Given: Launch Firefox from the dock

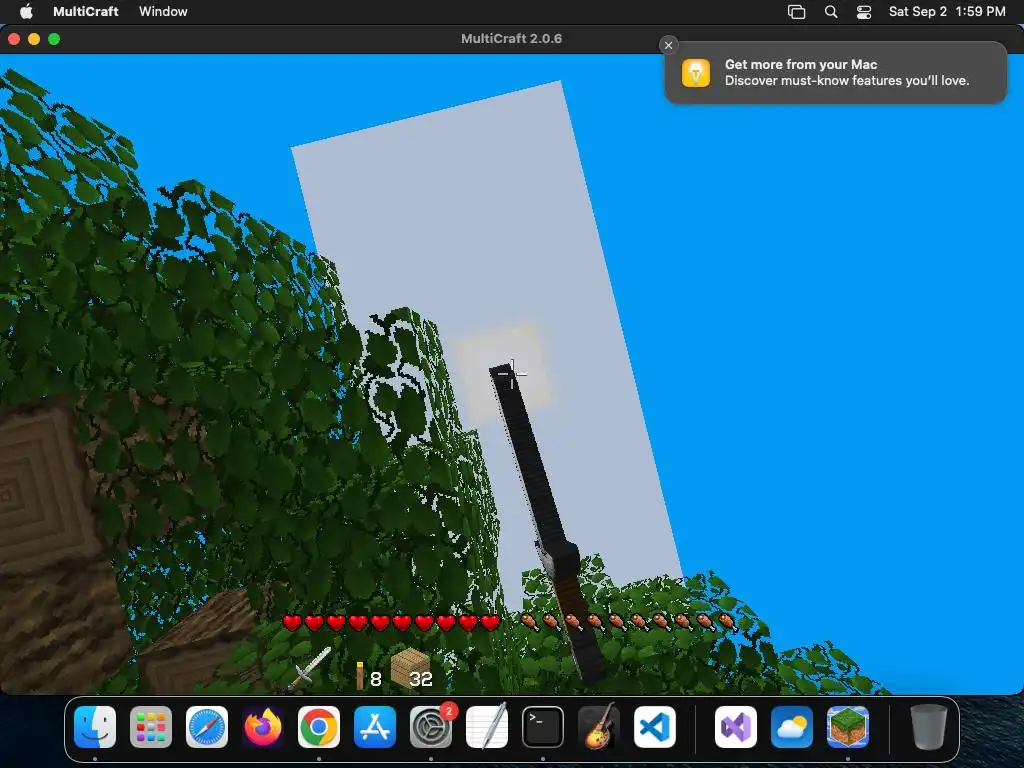Looking at the screenshot, I should pos(263,727).
